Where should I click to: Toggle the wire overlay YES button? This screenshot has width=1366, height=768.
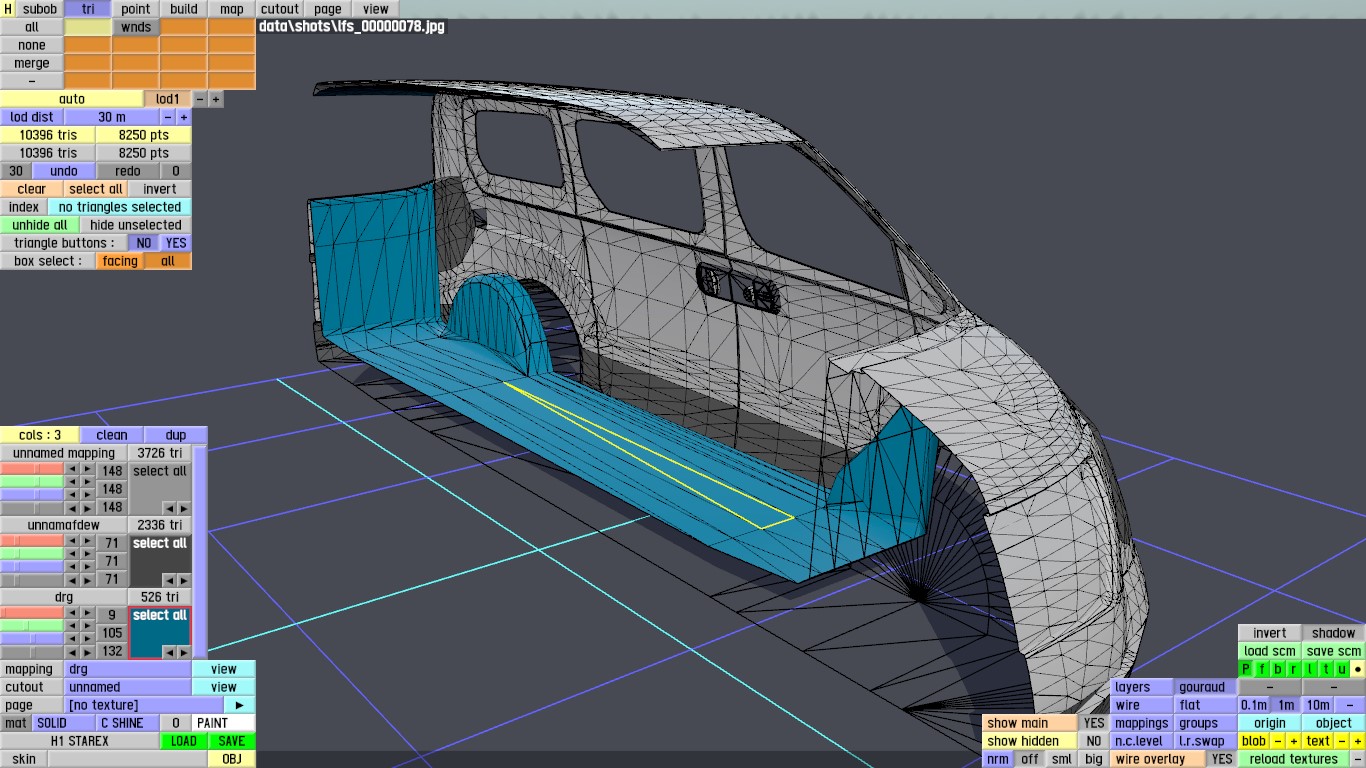(x=1221, y=759)
